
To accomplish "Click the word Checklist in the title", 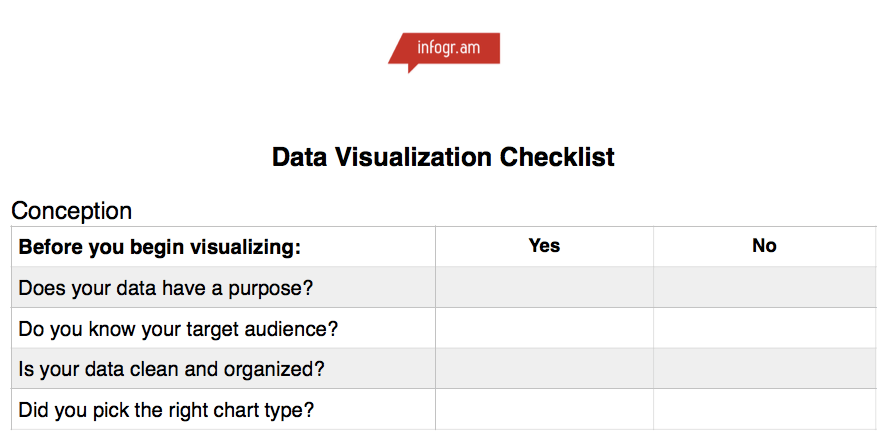I will [x=557, y=157].
